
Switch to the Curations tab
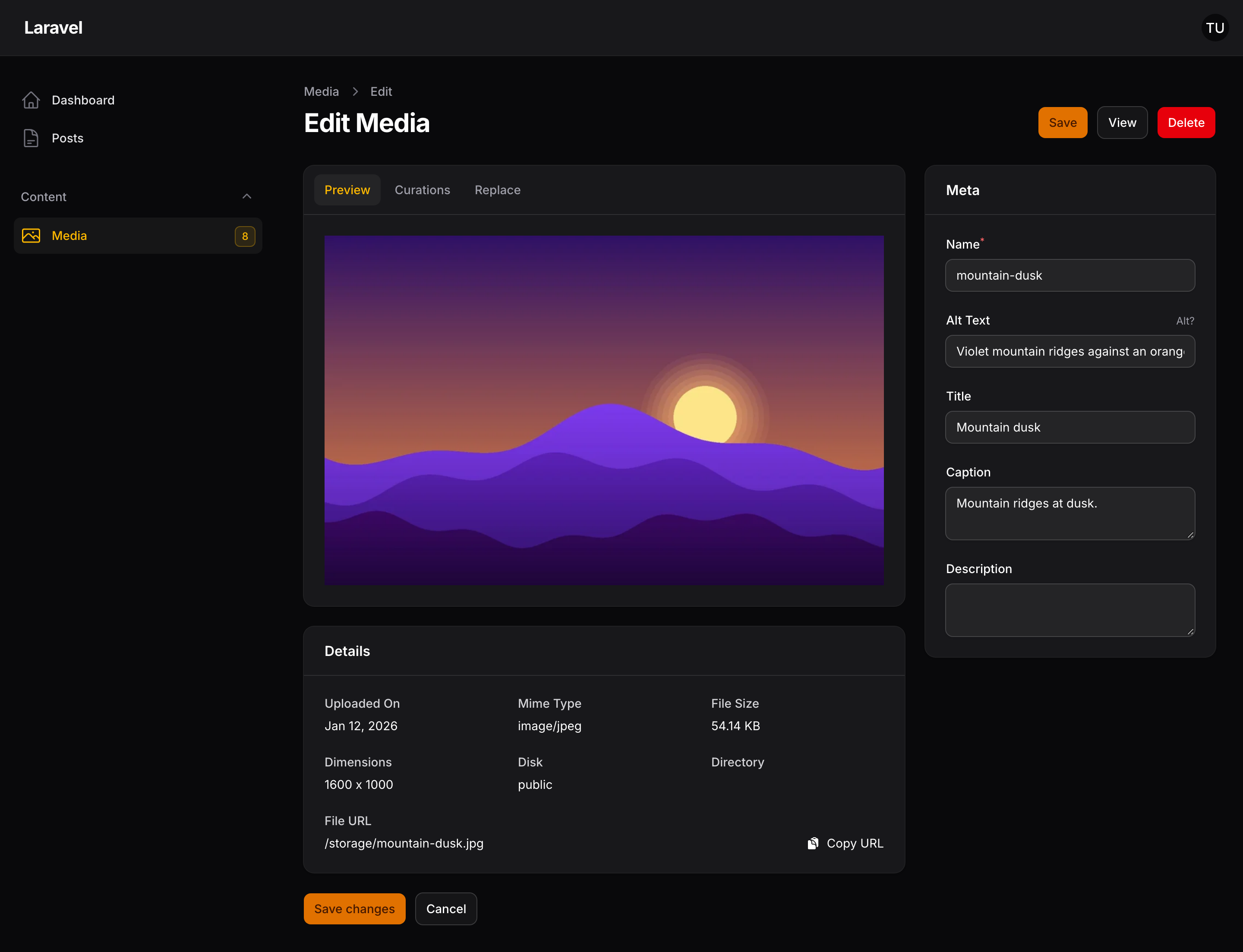pyautogui.click(x=422, y=190)
